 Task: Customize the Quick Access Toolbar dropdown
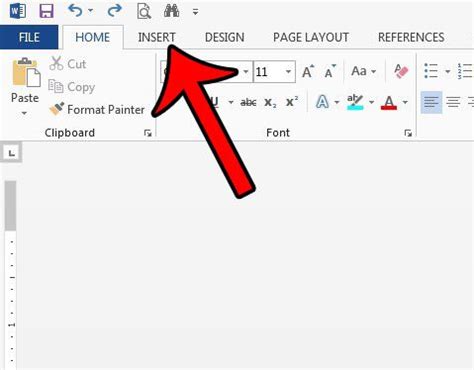coord(195,12)
